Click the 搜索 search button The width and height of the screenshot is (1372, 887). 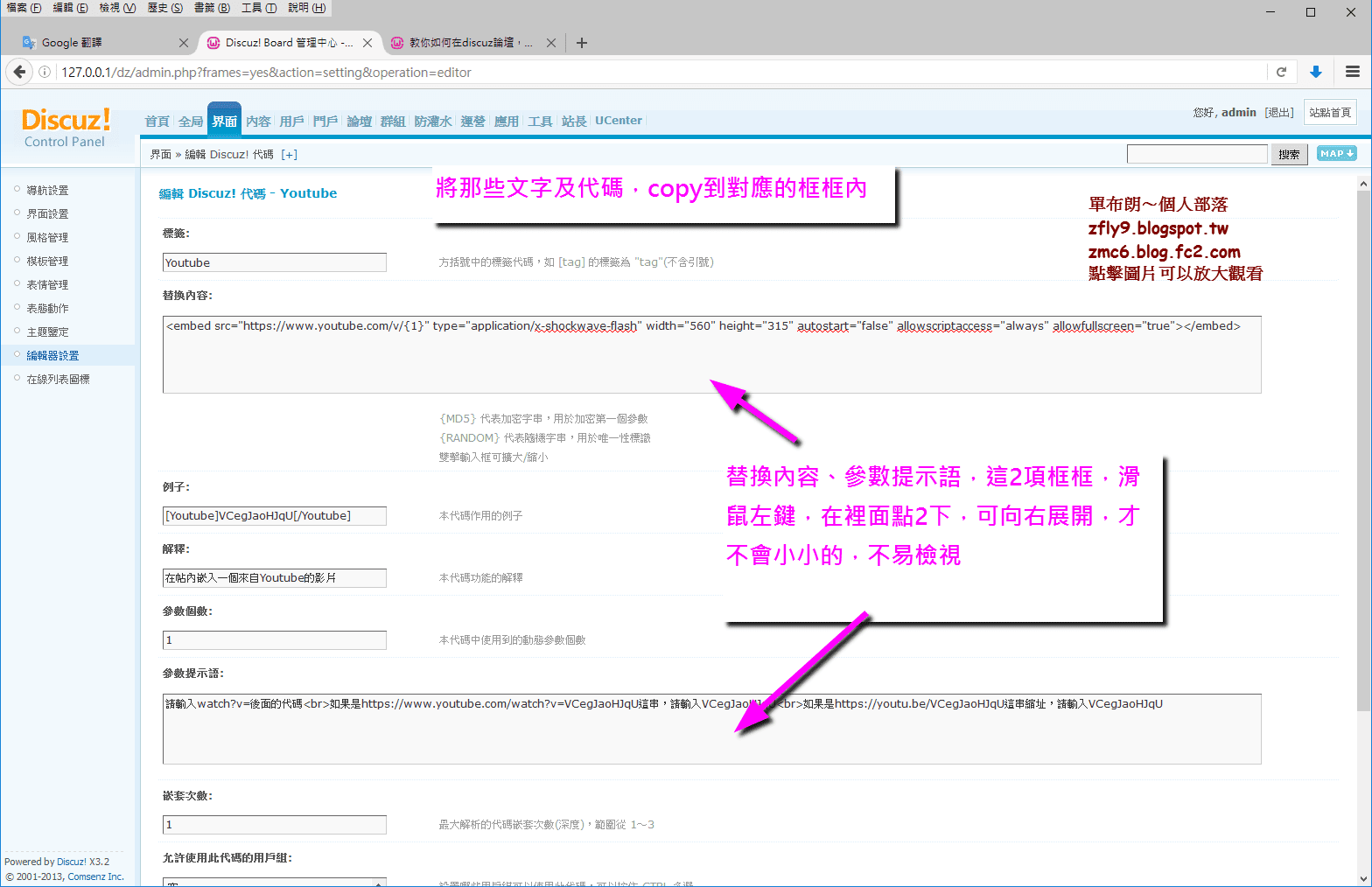(1289, 154)
